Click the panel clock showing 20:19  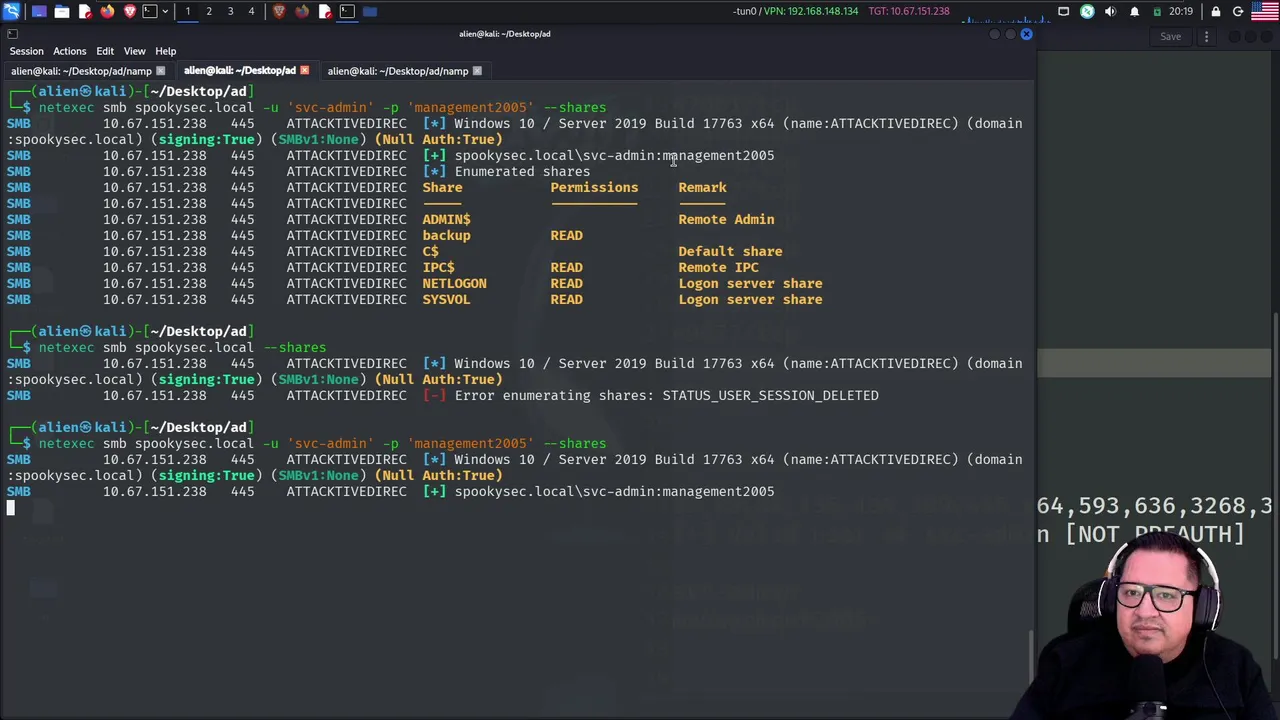pyautogui.click(x=1181, y=11)
